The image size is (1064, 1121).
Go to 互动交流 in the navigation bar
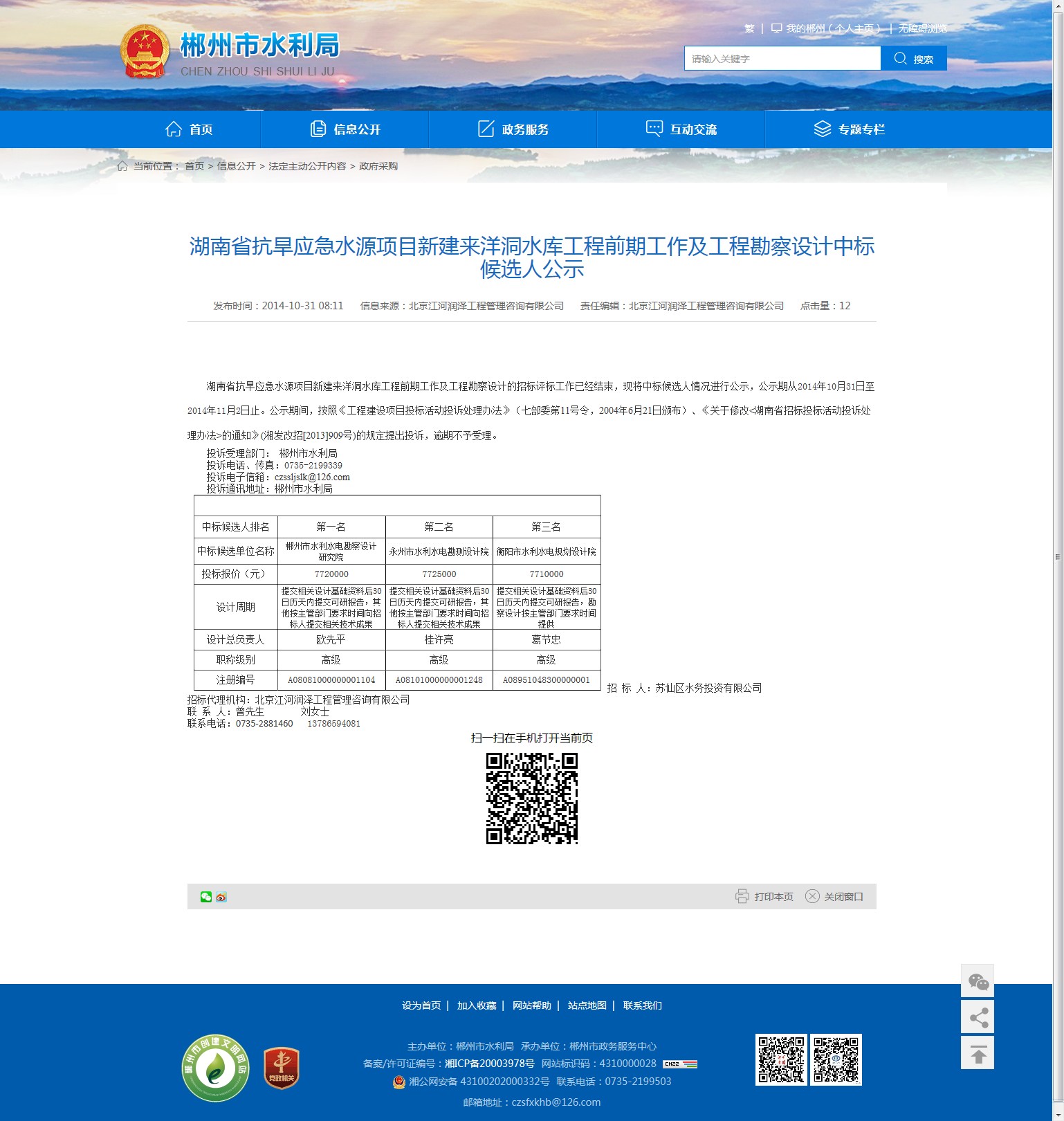tap(681, 129)
